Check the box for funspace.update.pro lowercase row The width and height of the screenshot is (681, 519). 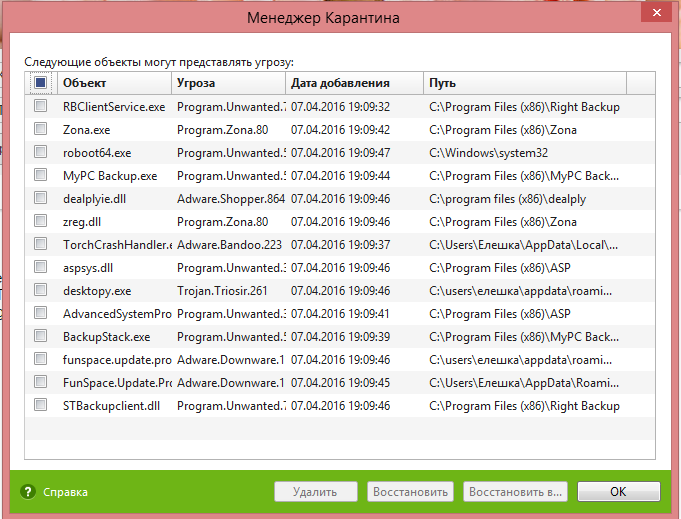[40, 359]
